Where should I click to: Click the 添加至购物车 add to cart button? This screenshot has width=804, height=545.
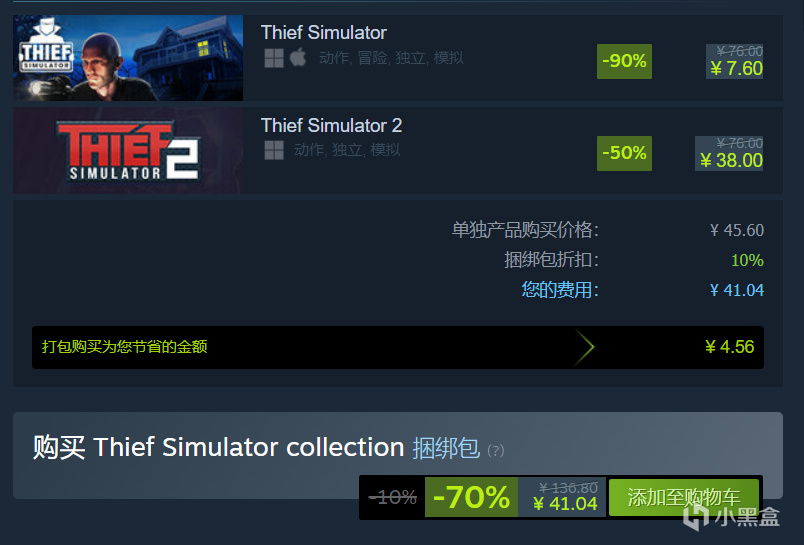click(684, 497)
